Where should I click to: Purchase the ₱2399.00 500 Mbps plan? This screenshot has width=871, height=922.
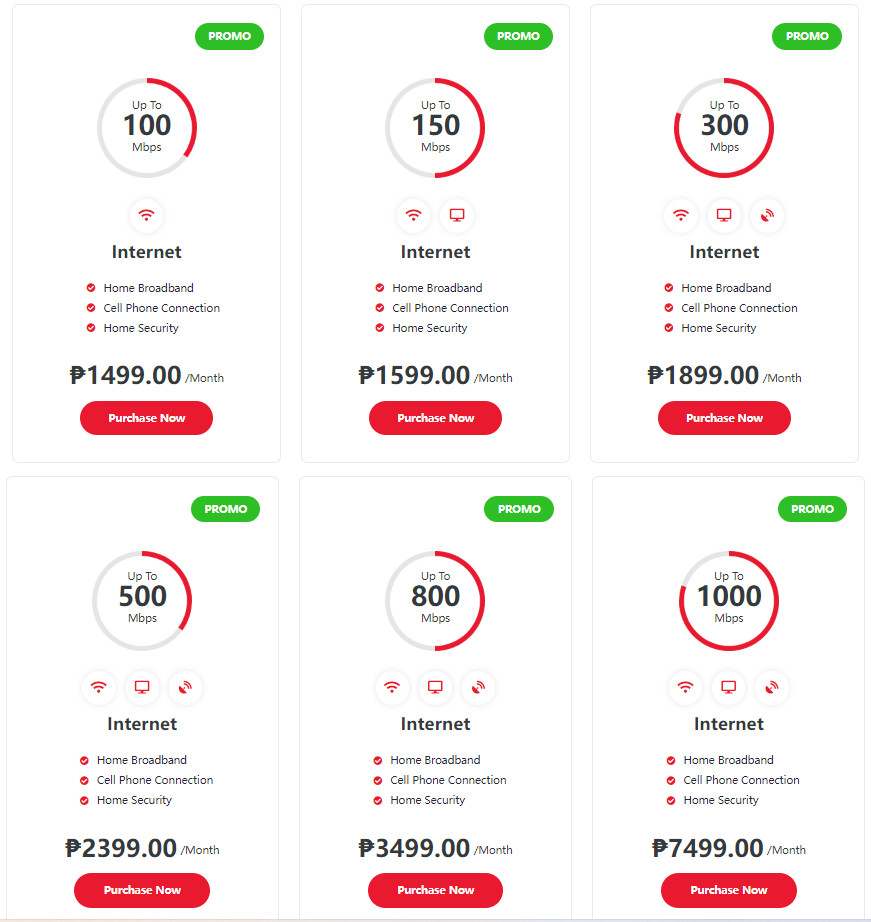click(x=142, y=890)
